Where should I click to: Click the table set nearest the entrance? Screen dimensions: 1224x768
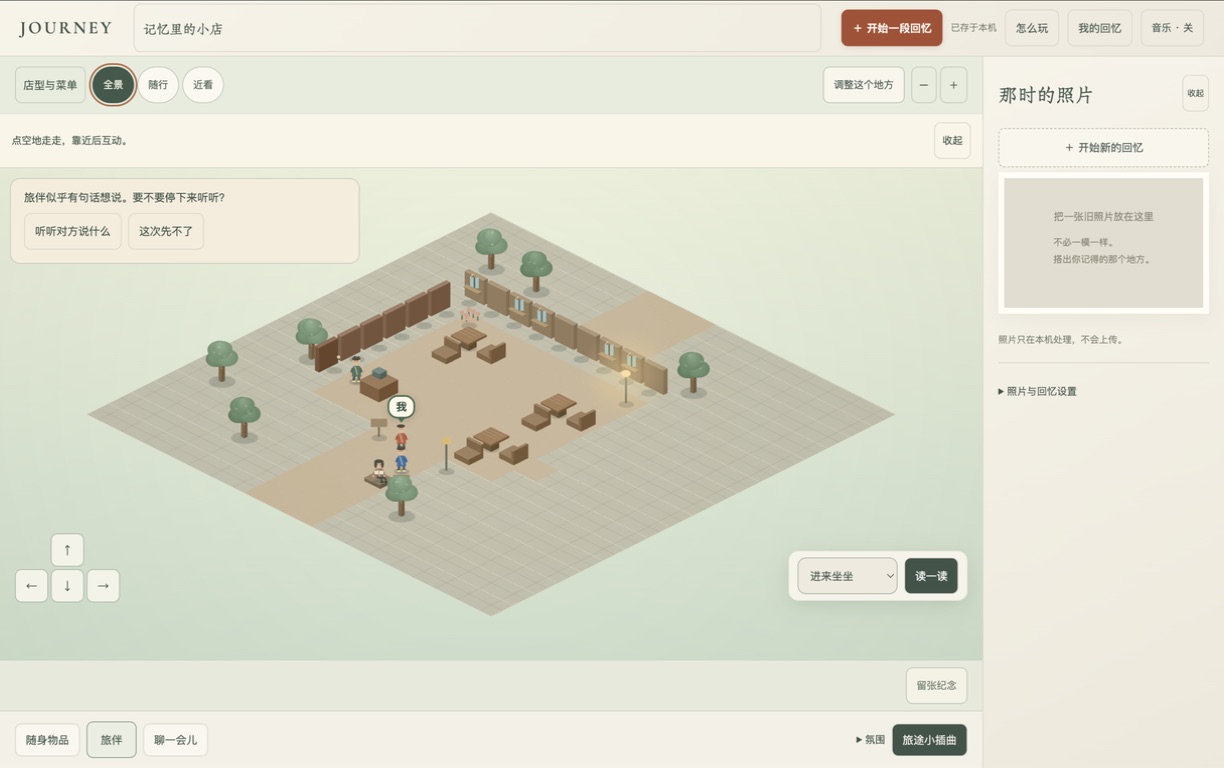click(491, 446)
